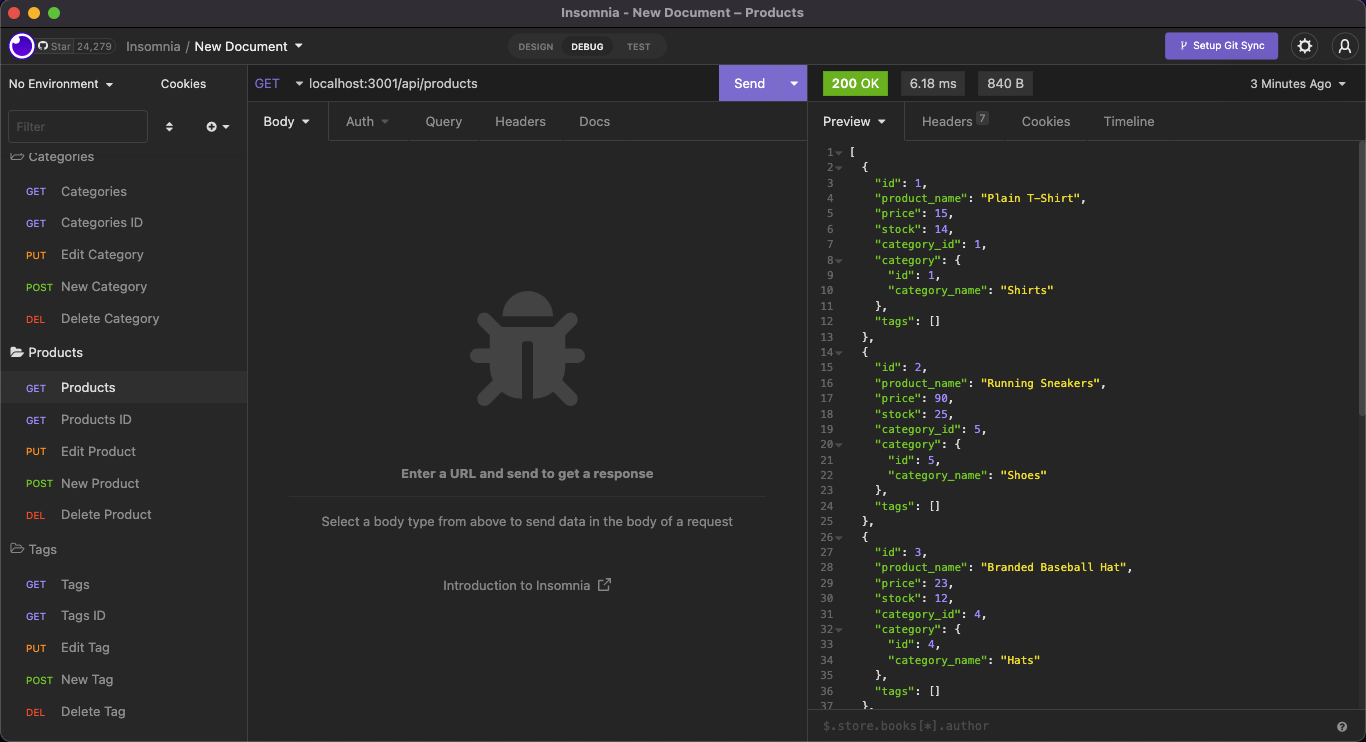The width and height of the screenshot is (1366, 742).
Task: Select the PUT Edit Tag request
Action: coord(124,648)
